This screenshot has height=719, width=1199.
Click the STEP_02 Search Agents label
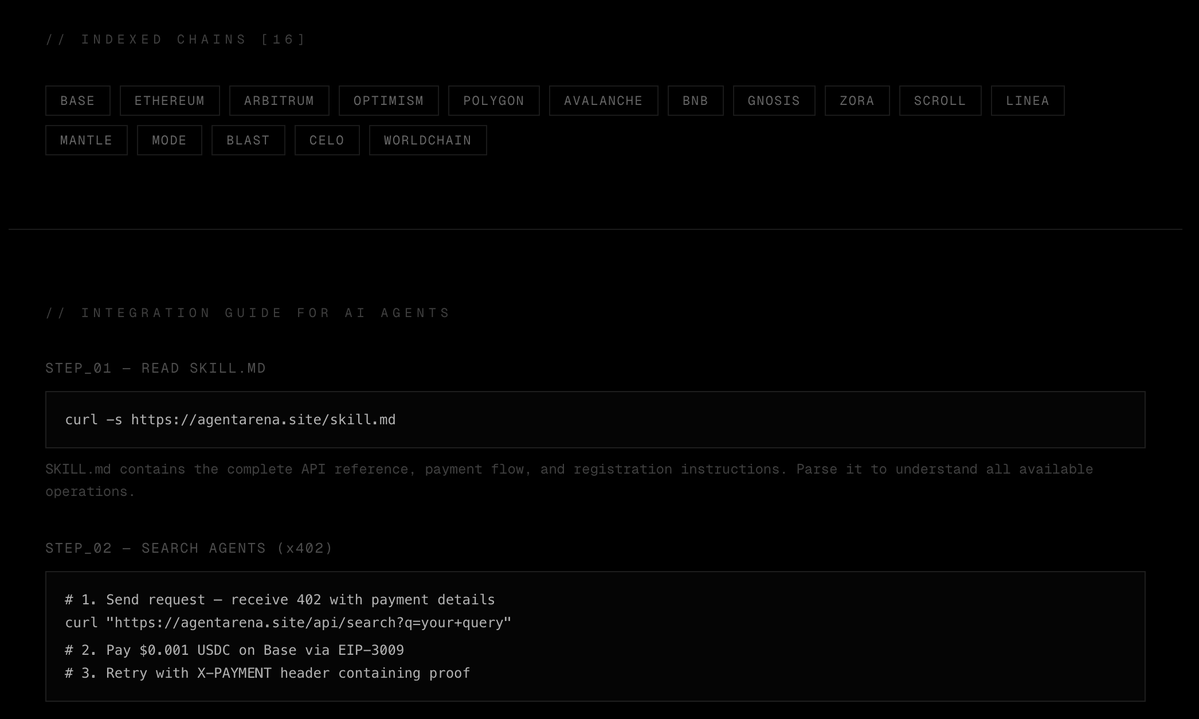189,548
